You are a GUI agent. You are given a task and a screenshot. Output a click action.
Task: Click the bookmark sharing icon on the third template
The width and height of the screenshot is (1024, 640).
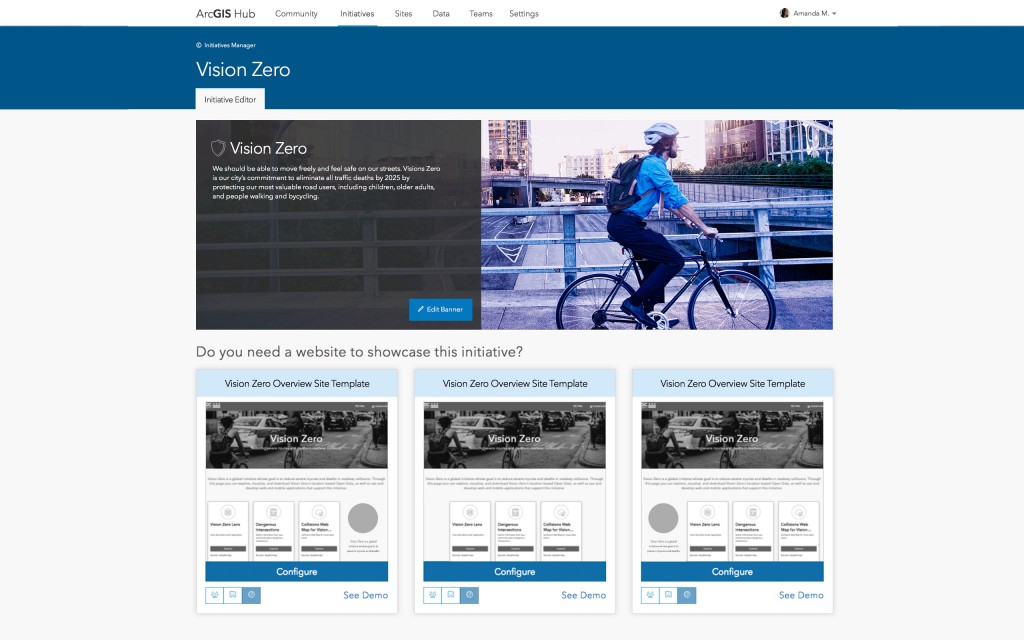pos(668,594)
